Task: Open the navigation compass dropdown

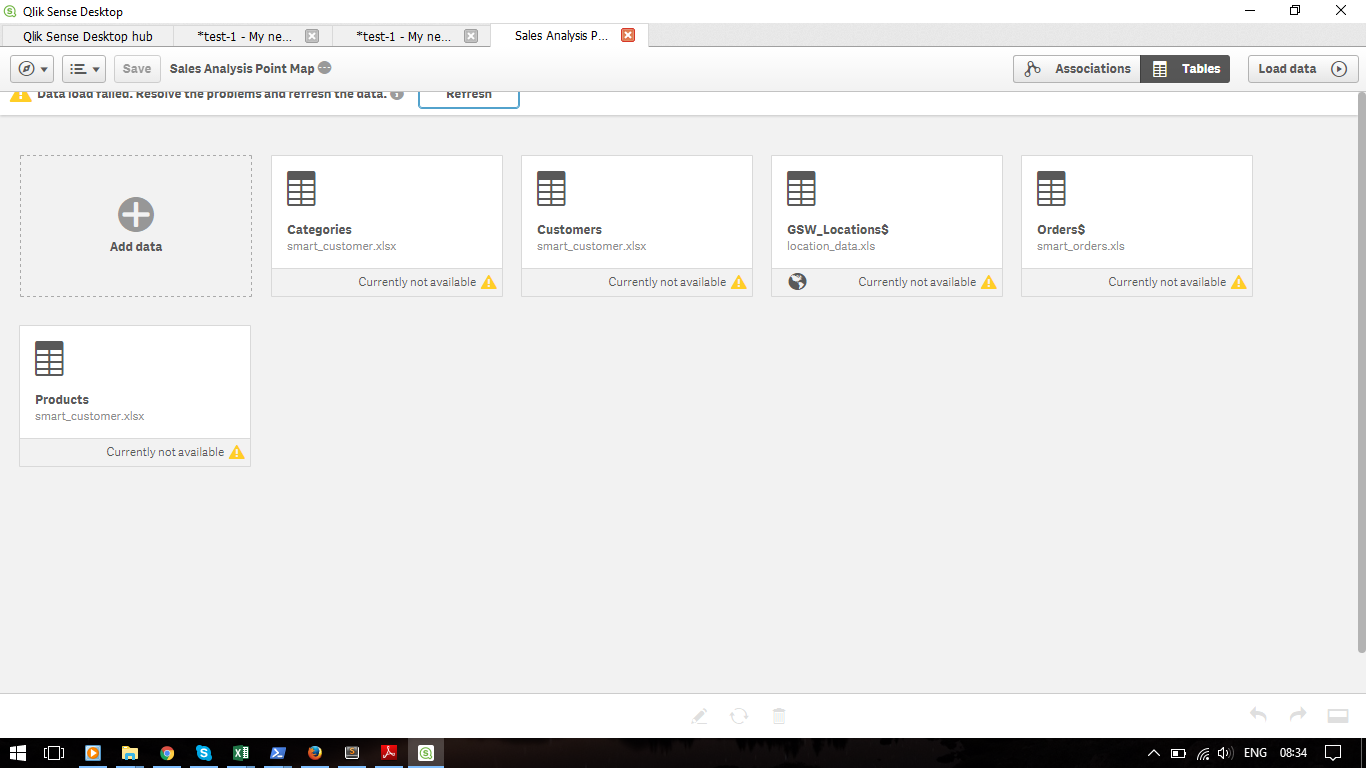Action: click(32, 69)
